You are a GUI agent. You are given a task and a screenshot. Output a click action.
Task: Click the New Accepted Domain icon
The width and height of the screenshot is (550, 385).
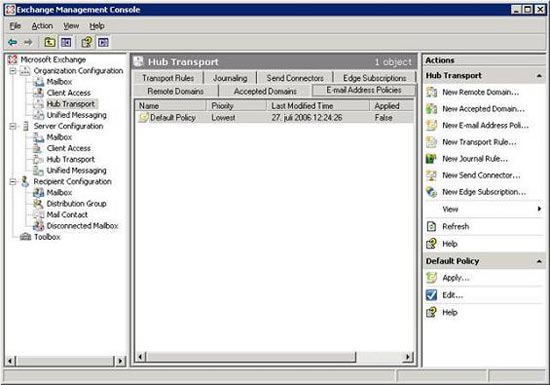[x=431, y=109]
